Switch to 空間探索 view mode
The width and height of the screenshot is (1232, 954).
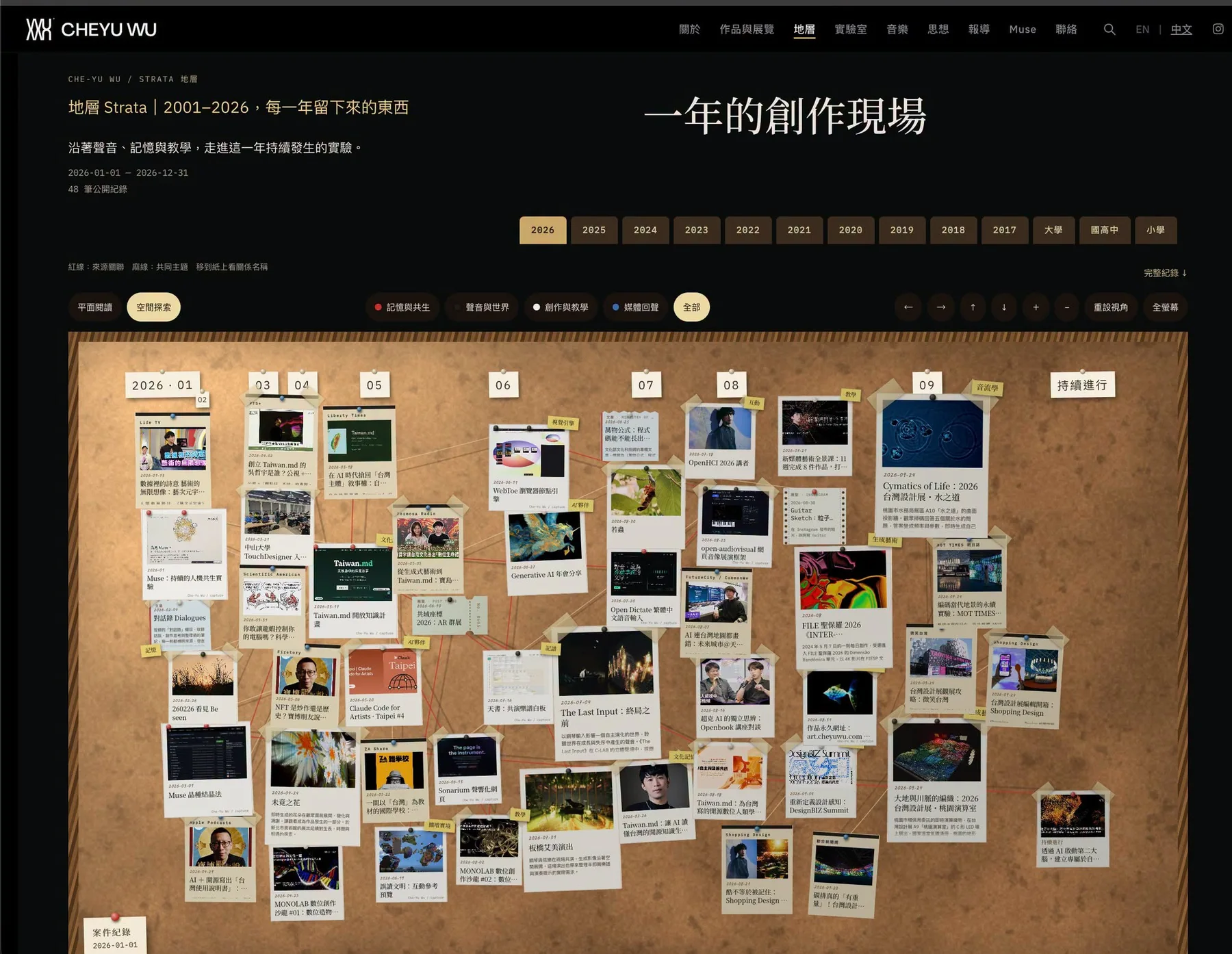pyautogui.click(x=153, y=307)
